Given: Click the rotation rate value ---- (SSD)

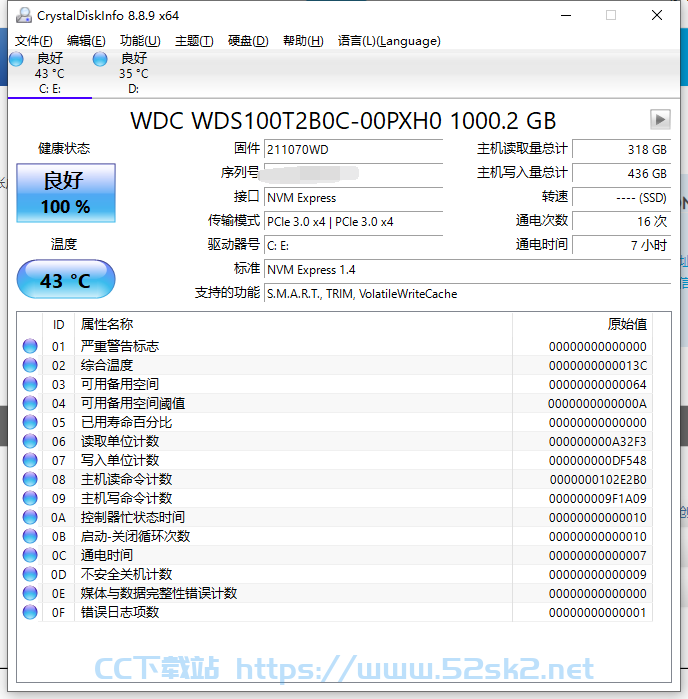Looking at the screenshot, I should click(x=622, y=197).
